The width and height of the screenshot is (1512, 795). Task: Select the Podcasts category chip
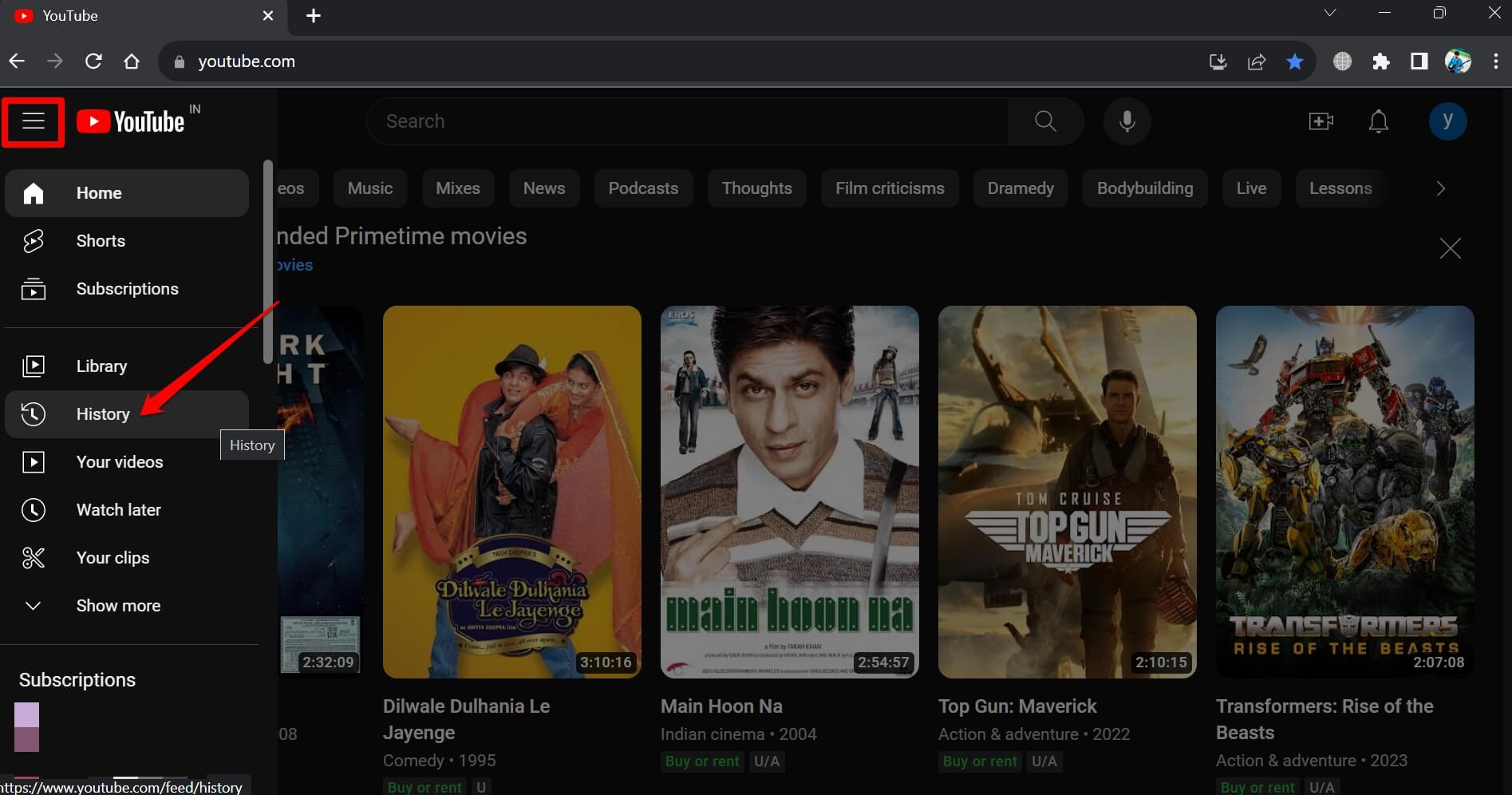click(643, 188)
